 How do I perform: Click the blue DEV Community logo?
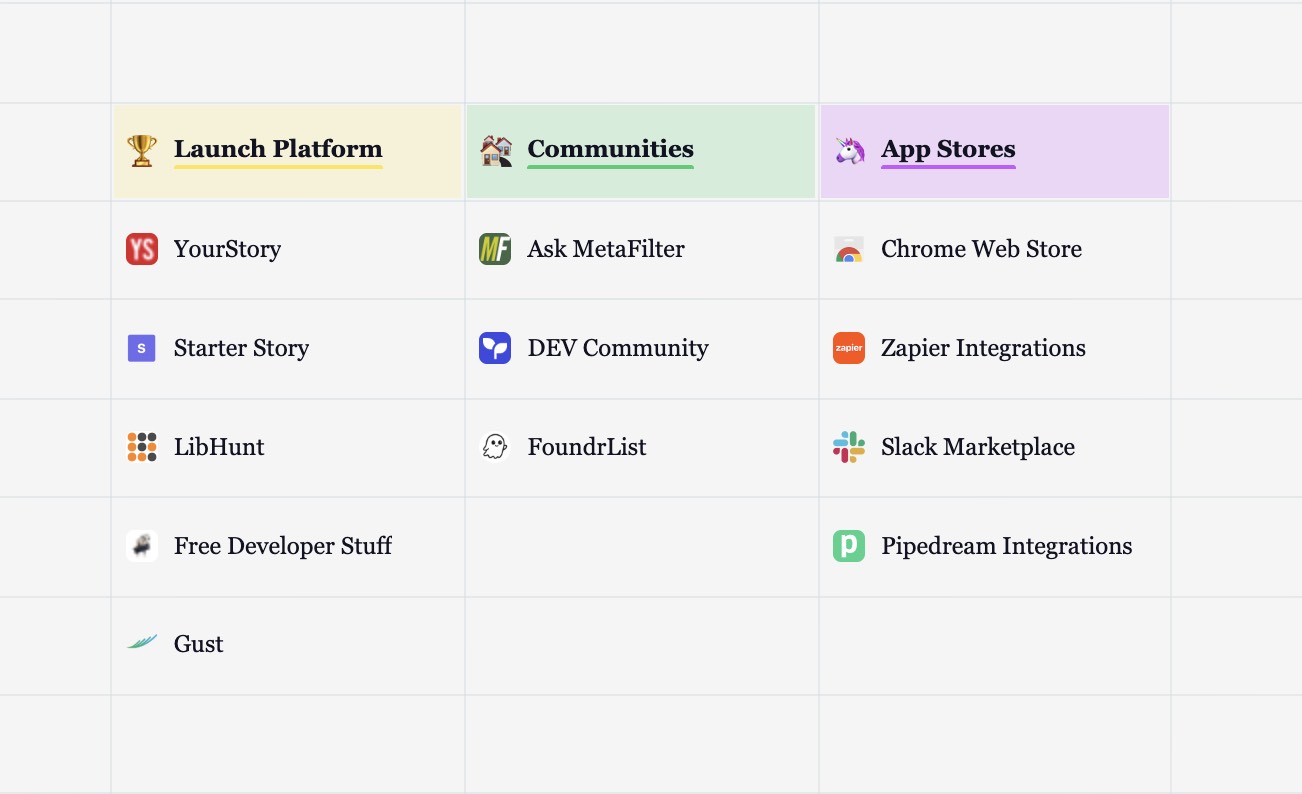[495, 348]
